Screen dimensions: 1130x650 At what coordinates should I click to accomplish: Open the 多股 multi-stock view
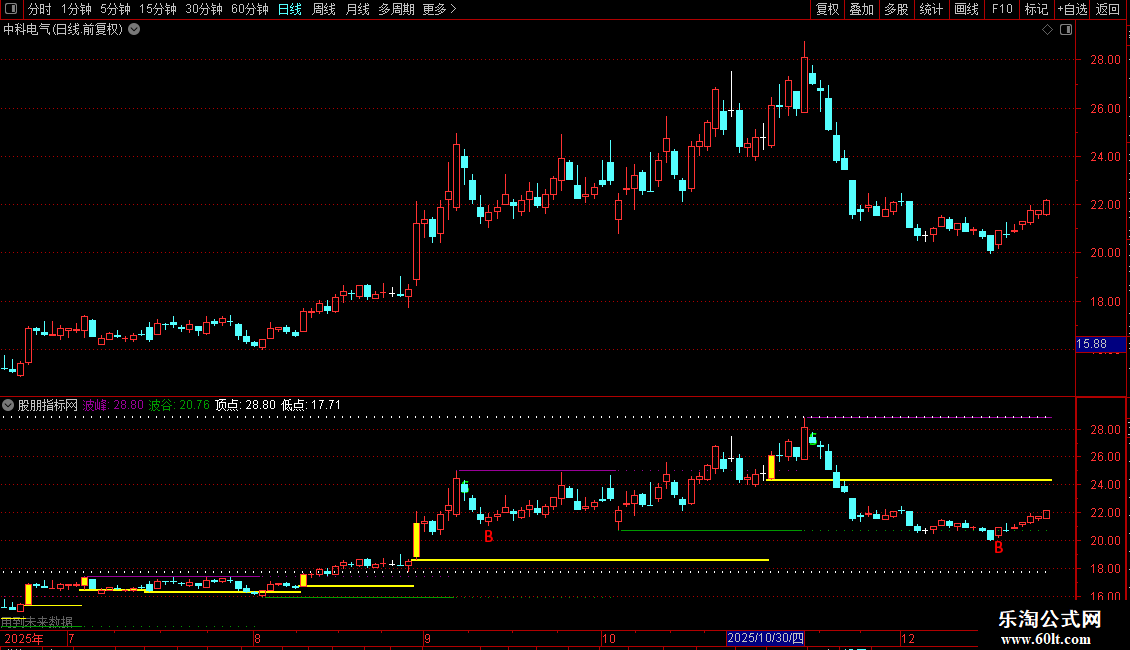coord(897,9)
